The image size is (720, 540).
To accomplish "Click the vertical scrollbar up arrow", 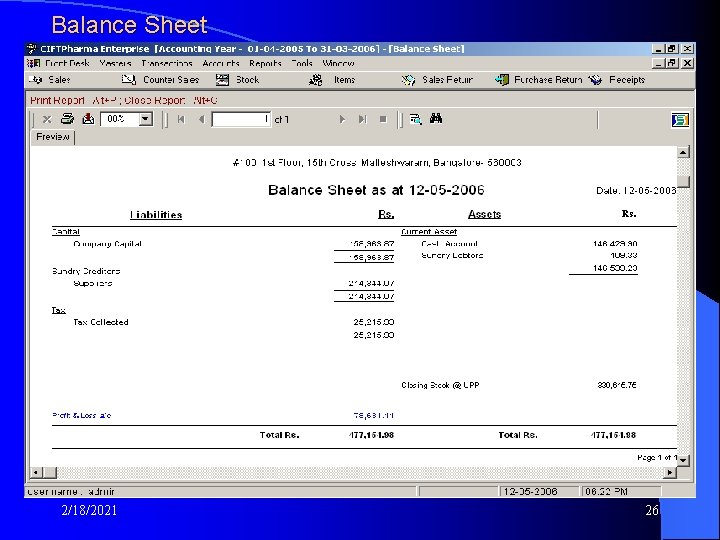I will [683, 152].
